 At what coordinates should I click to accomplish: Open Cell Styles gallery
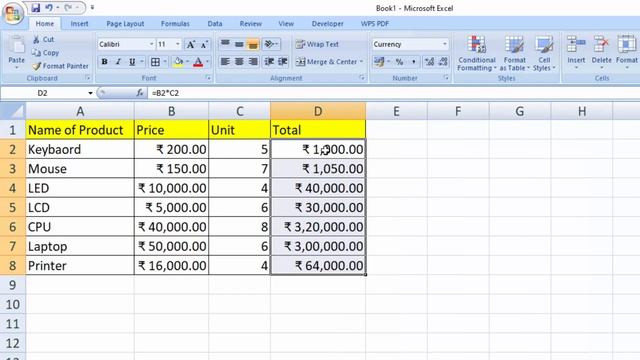[544, 53]
